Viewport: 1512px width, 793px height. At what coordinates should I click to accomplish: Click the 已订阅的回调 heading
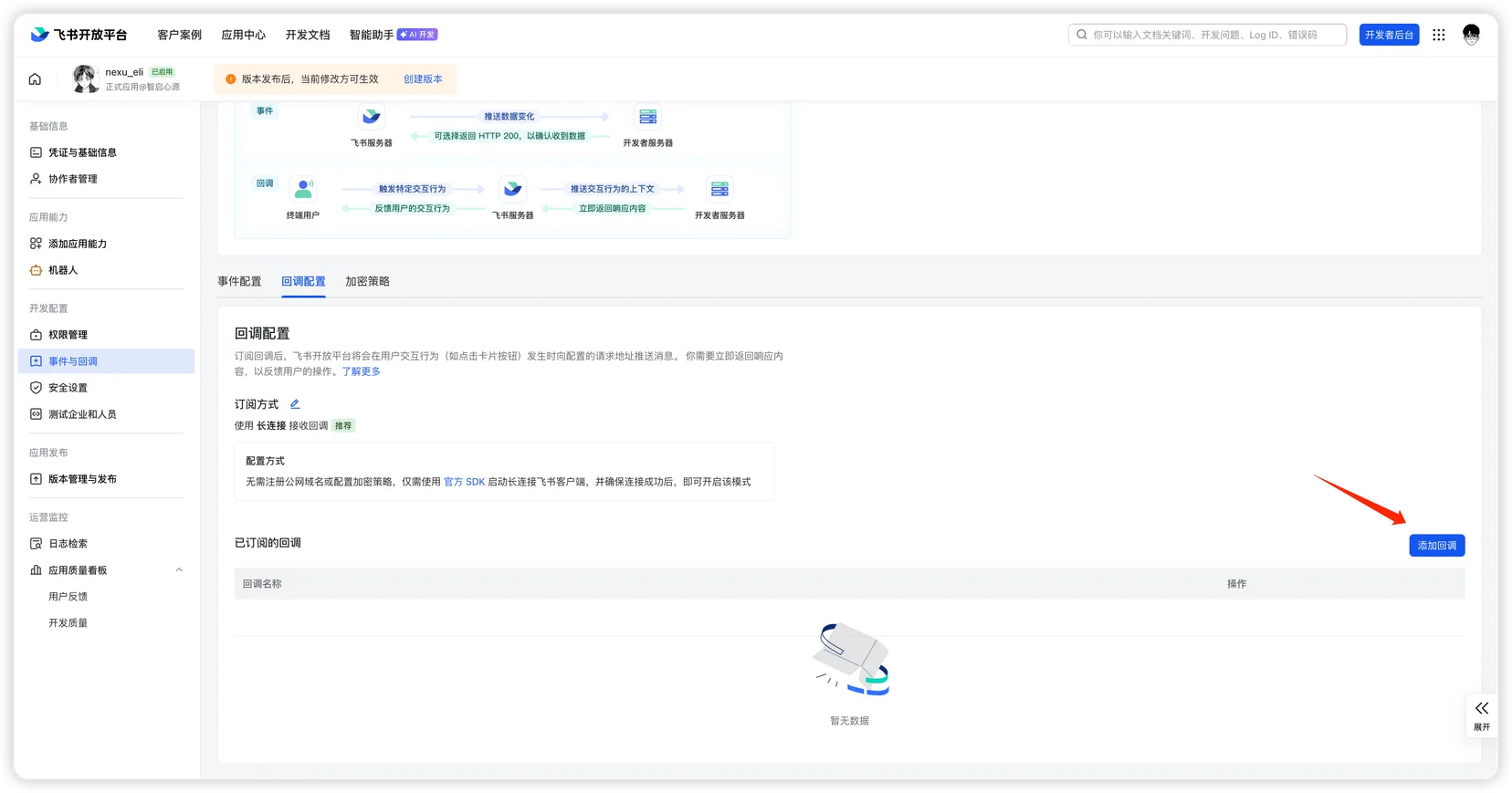[268, 543]
